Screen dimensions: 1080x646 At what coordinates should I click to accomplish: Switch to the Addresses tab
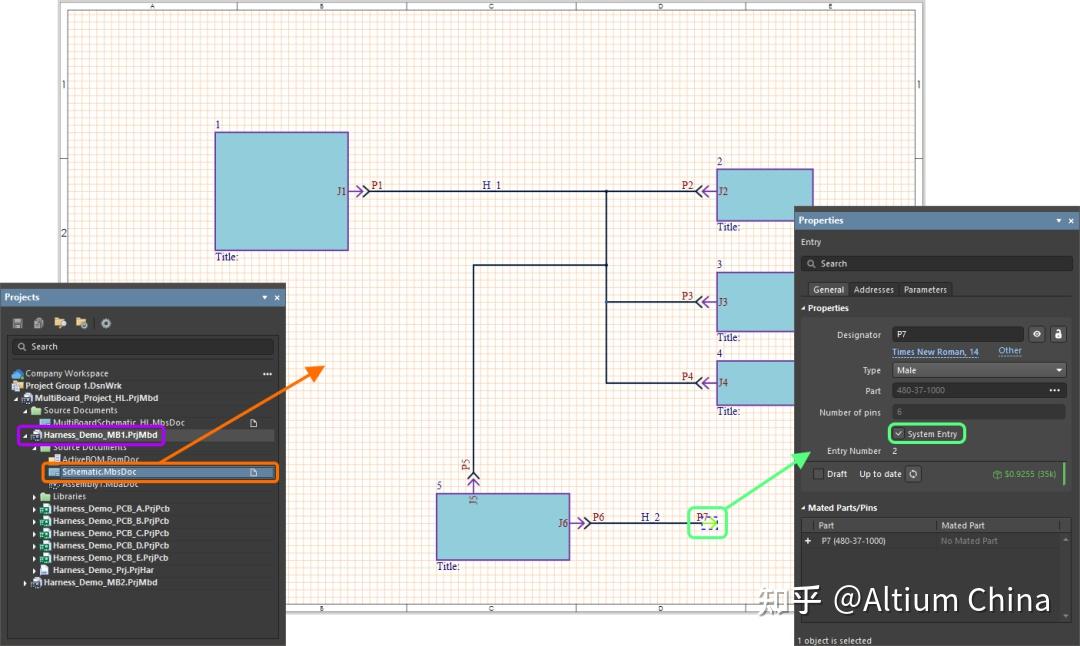pos(874,289)
